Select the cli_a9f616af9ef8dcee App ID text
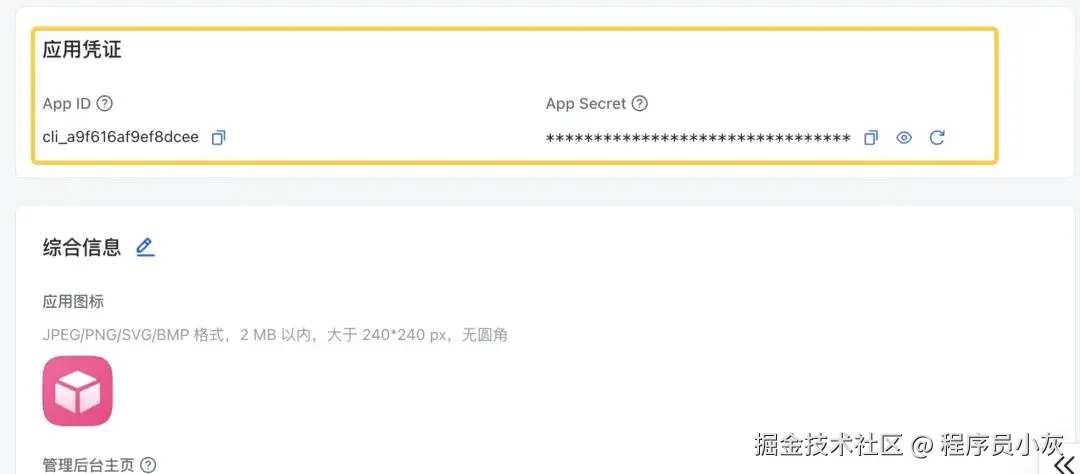The width and height of the screenshot is (1080, 474). [121, 138]
